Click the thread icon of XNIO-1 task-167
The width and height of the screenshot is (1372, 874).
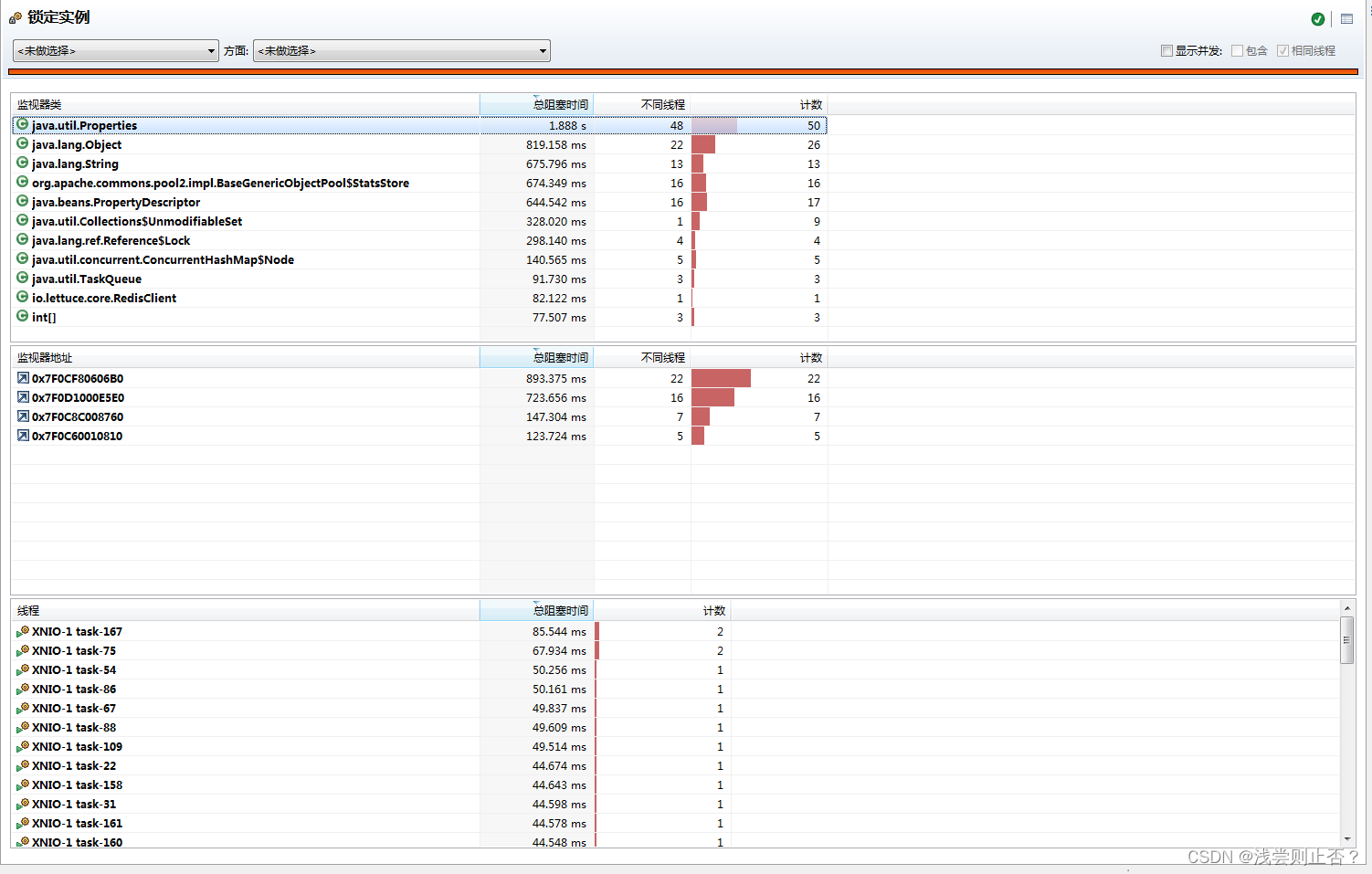point(22,631)
